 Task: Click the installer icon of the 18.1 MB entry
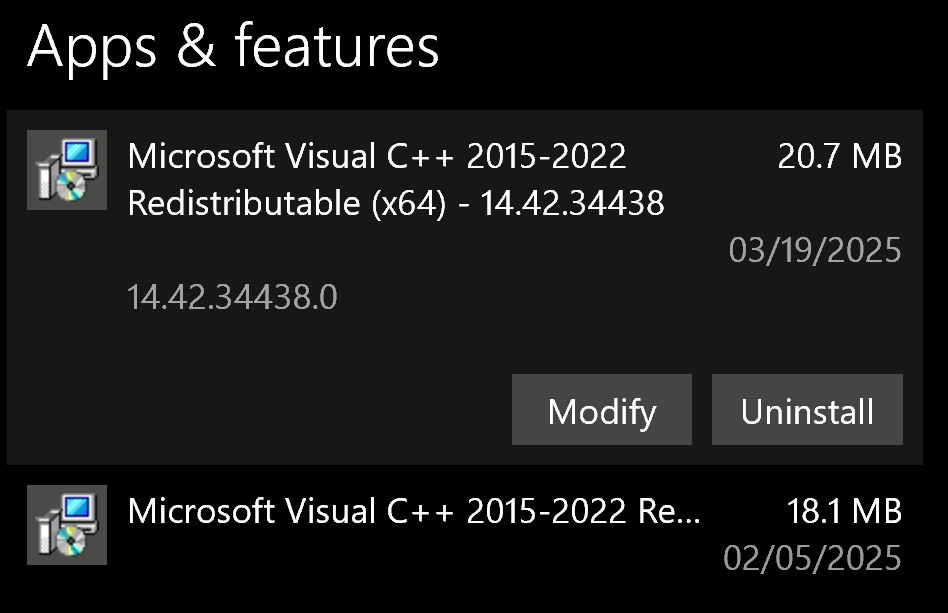click(66, 524)
